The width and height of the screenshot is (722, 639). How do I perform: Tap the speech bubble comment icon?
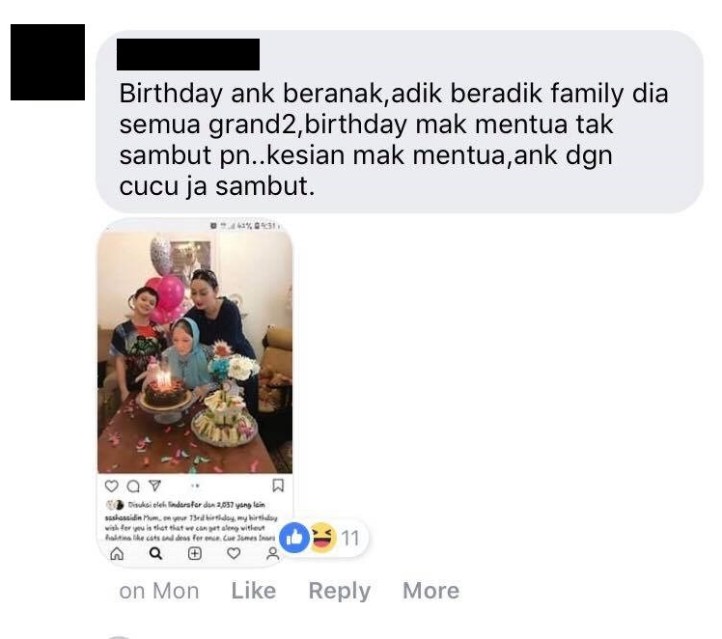point(133,486)
